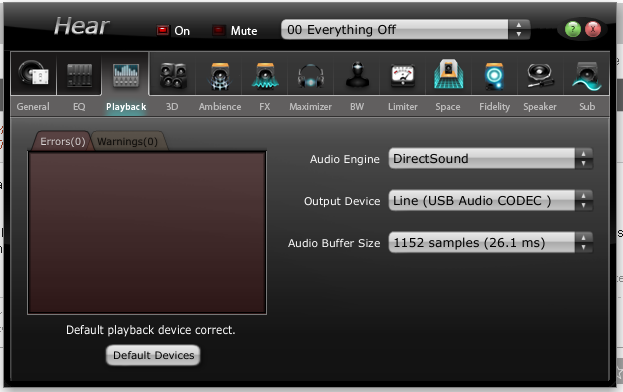This screenshot has height=392, width=623.
Task: Click the Default Devices button
Action: click(153, 355)
